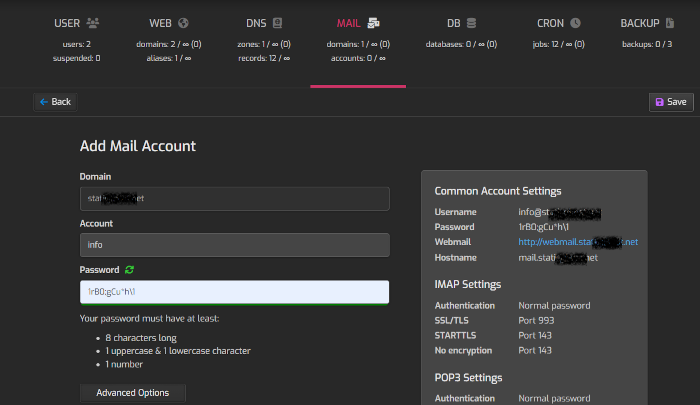This screenshot has height=405, width=700.
Task: Click the database icon beside DB
Action: click(471, 22)
